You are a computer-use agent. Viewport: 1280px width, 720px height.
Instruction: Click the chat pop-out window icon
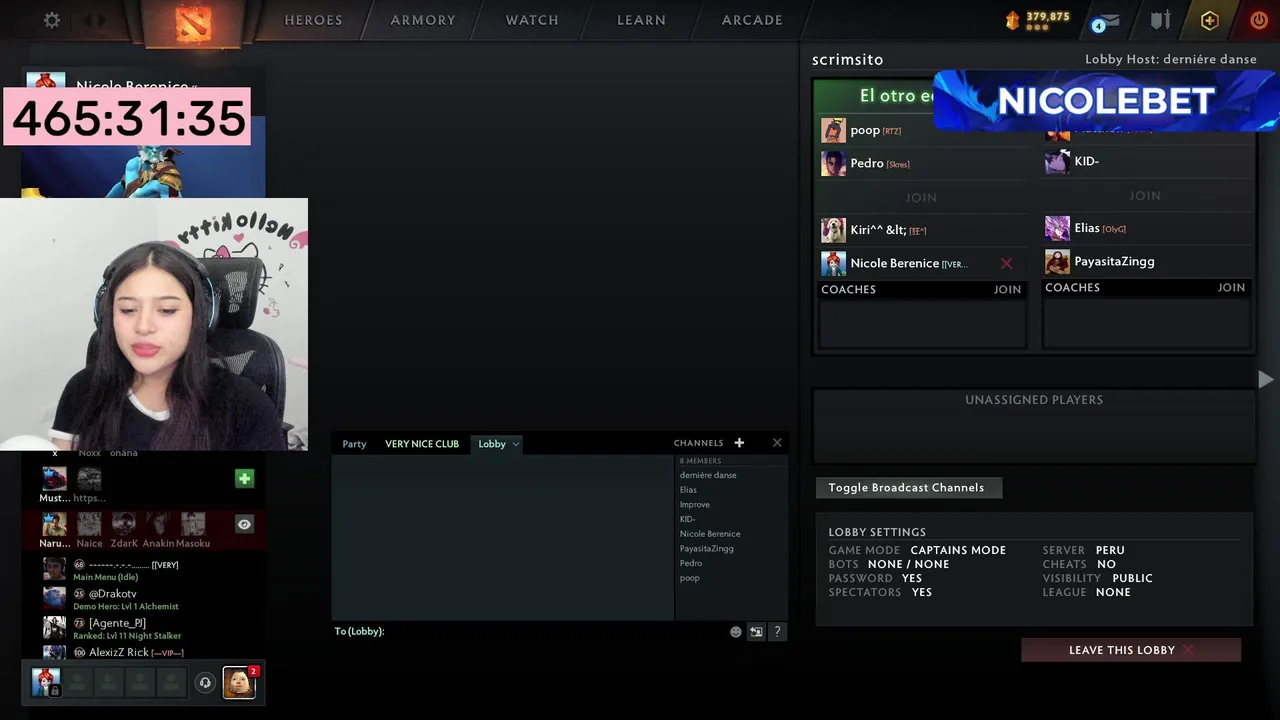756,631
